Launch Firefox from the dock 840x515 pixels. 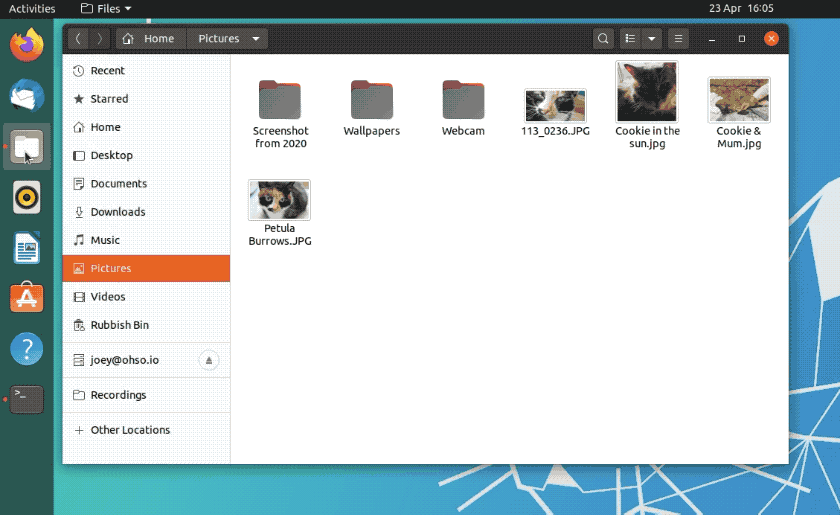tap(27, 44)
